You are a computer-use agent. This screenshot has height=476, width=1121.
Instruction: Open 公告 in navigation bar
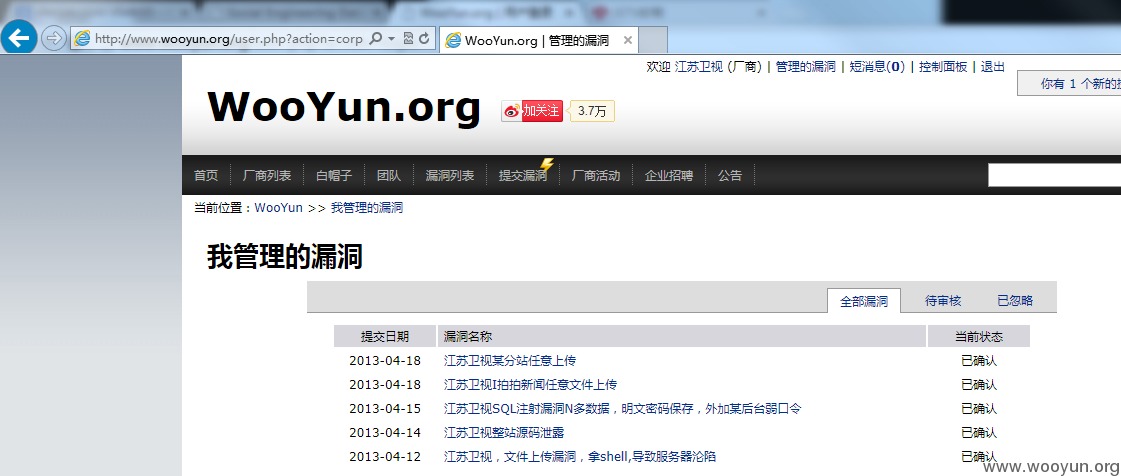730,175
